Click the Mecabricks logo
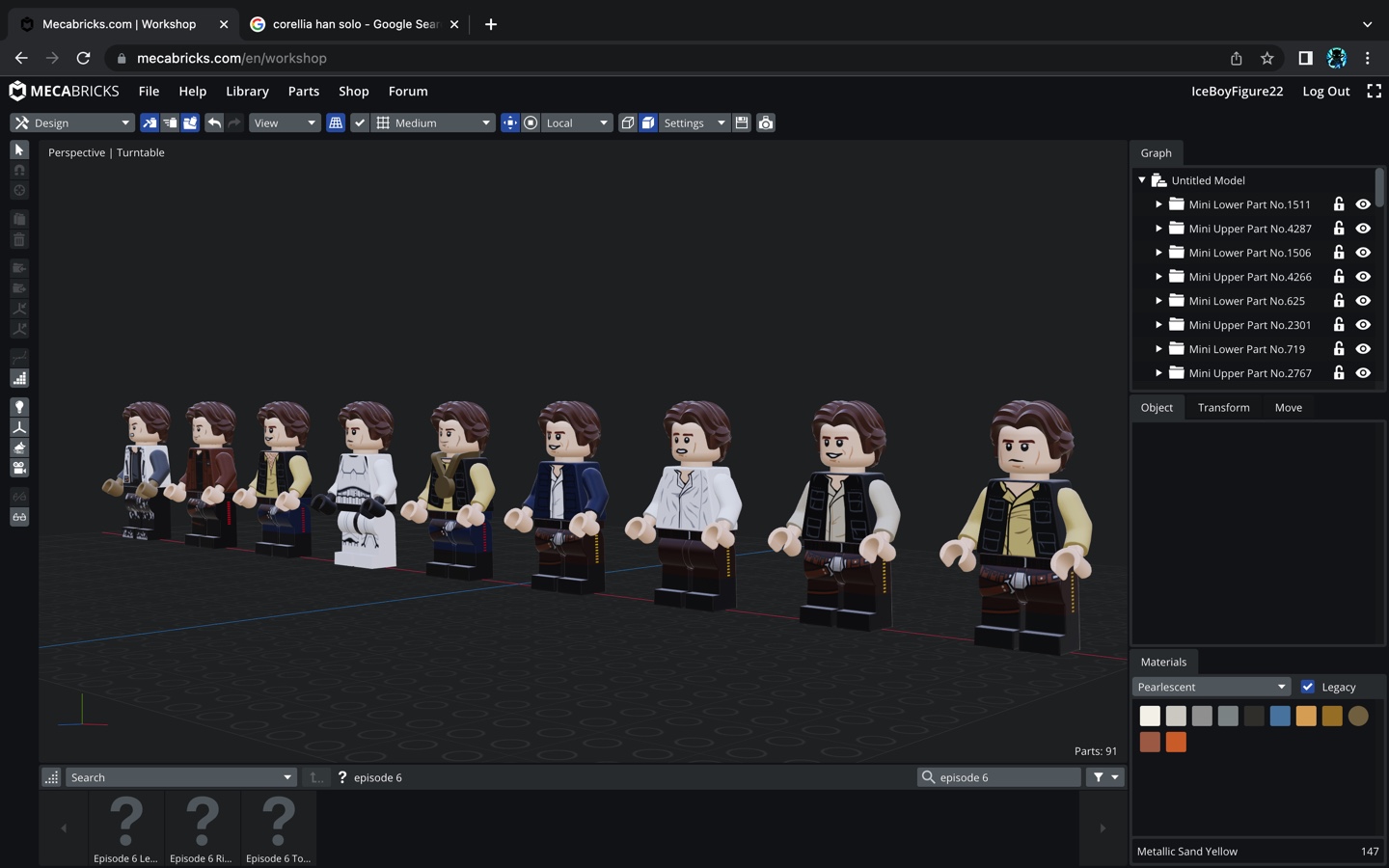This screenshot has height=868, width=1389. pos(64,91)
